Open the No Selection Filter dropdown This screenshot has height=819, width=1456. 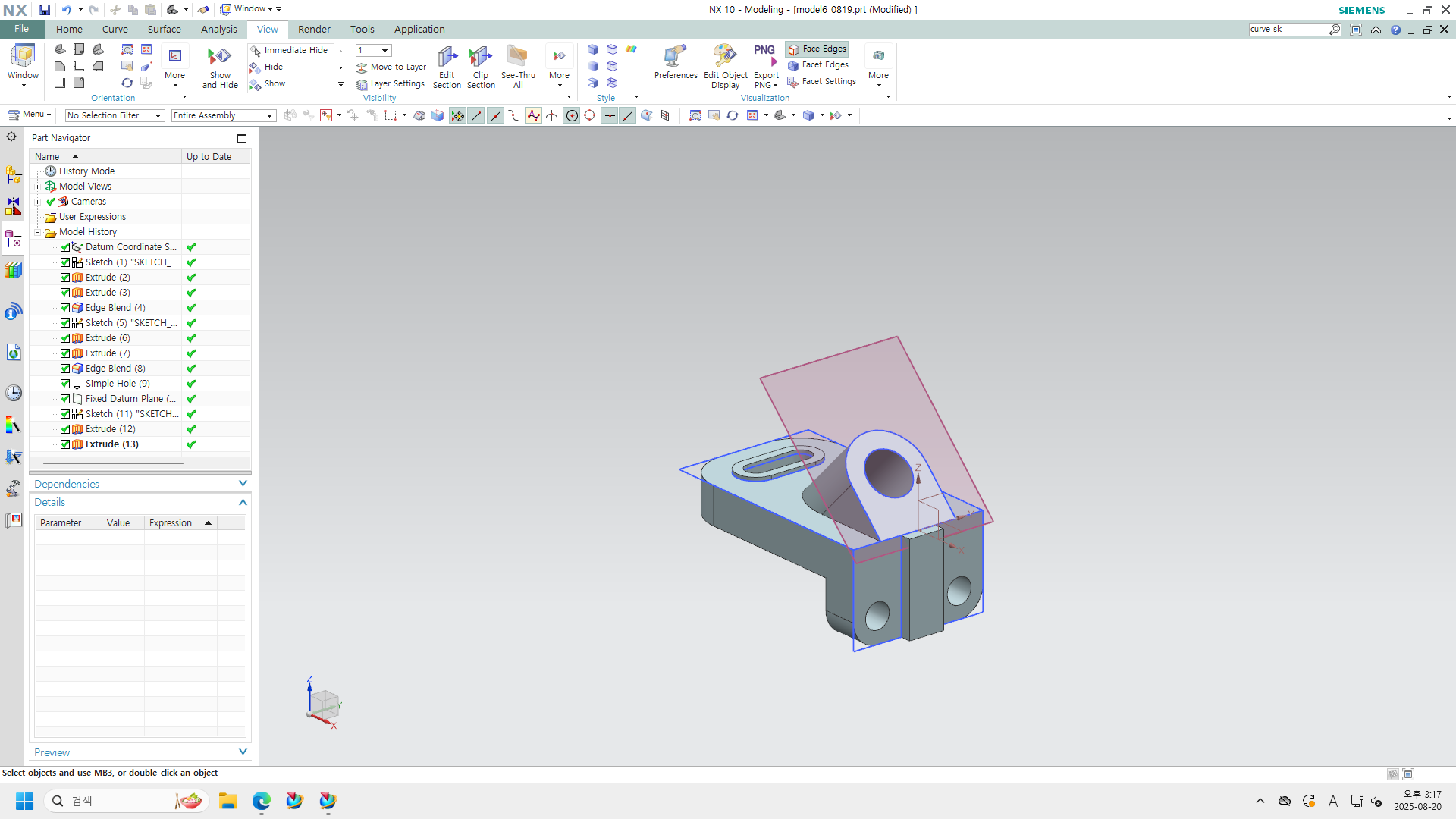tap(115, 115)
